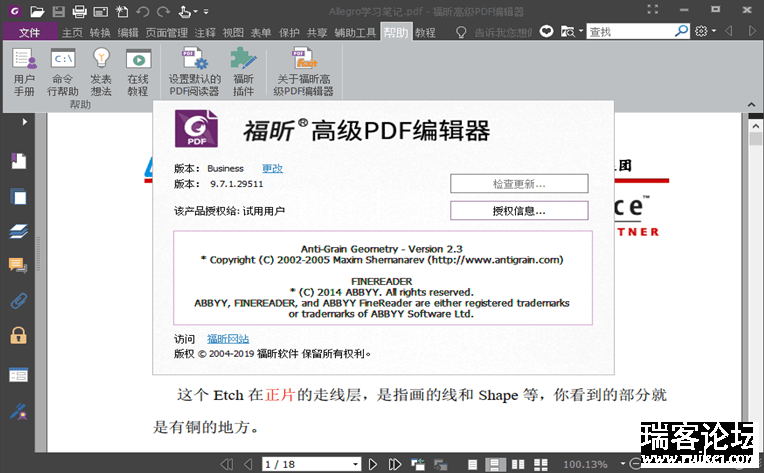764x473 pixels.
Task: Switch to the 辅助工具 tab
Action: (355, 33)
